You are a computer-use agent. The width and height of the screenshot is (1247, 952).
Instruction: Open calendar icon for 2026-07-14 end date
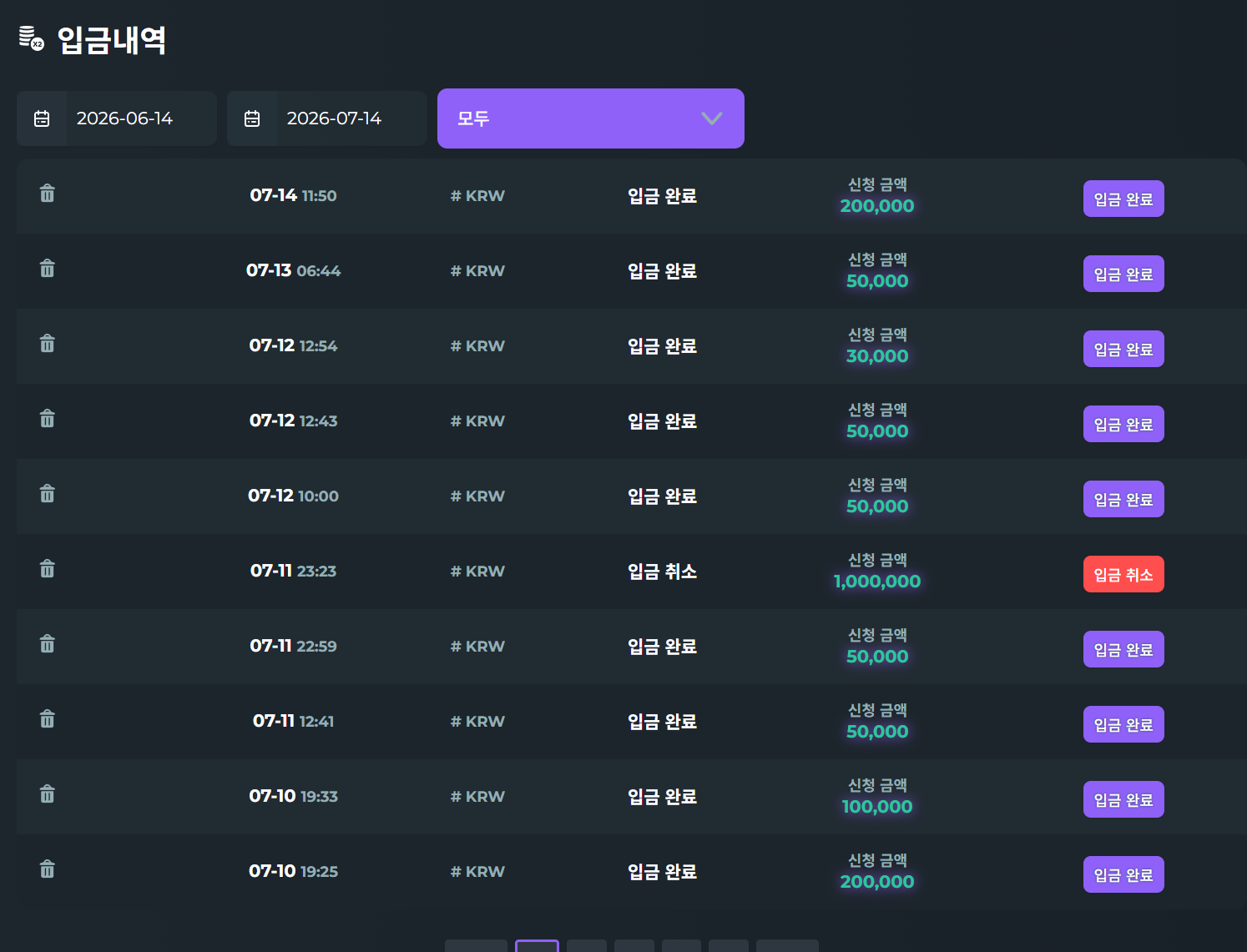(x=252, y=118)
